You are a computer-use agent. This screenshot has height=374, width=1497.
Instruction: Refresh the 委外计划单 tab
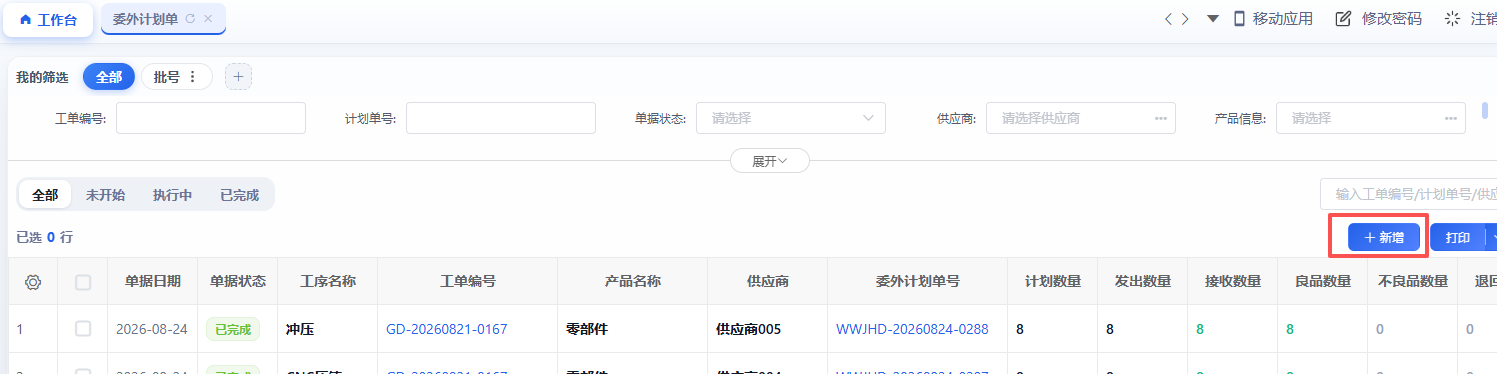pyautogui.click(x=190, y=19)
